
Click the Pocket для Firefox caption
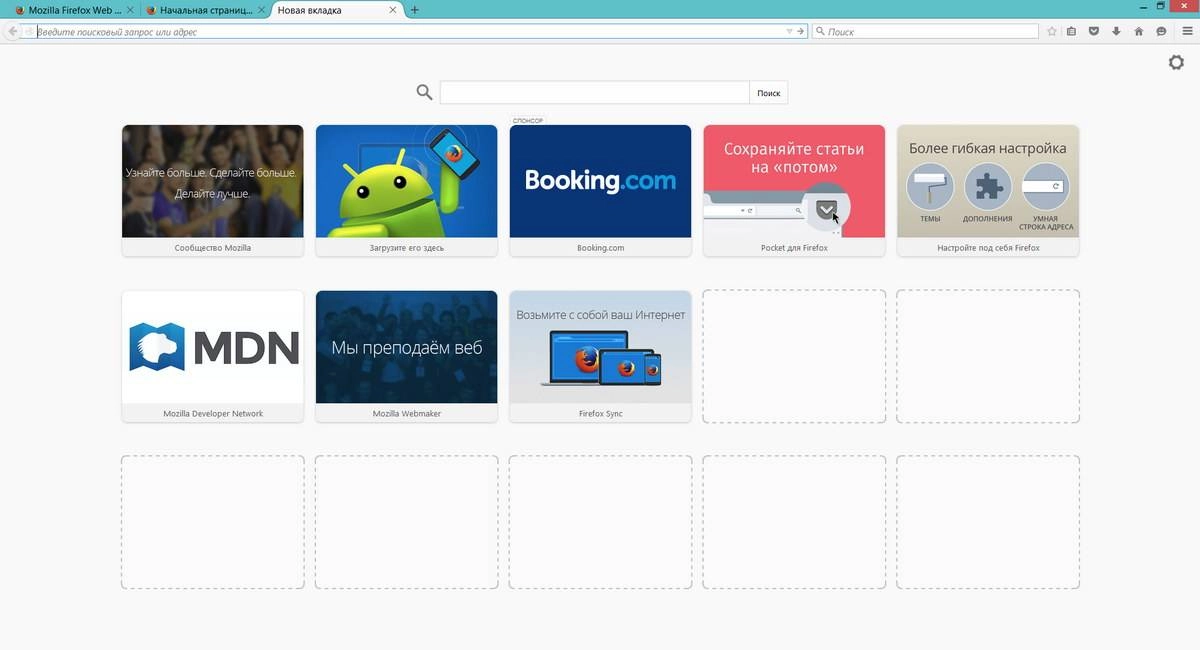(x=794, y=248)
